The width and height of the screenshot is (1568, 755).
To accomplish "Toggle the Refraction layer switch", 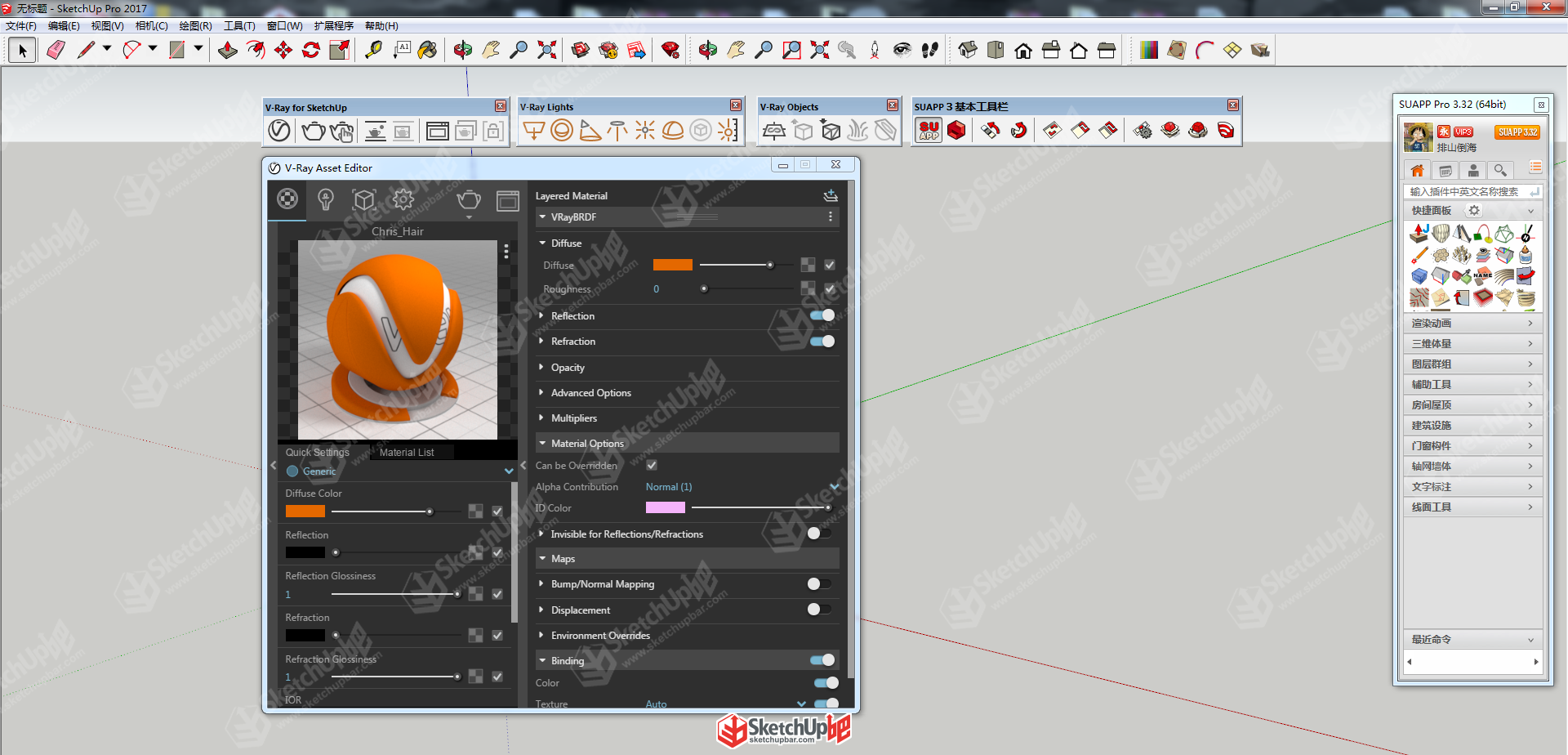I will coord(822,341).
